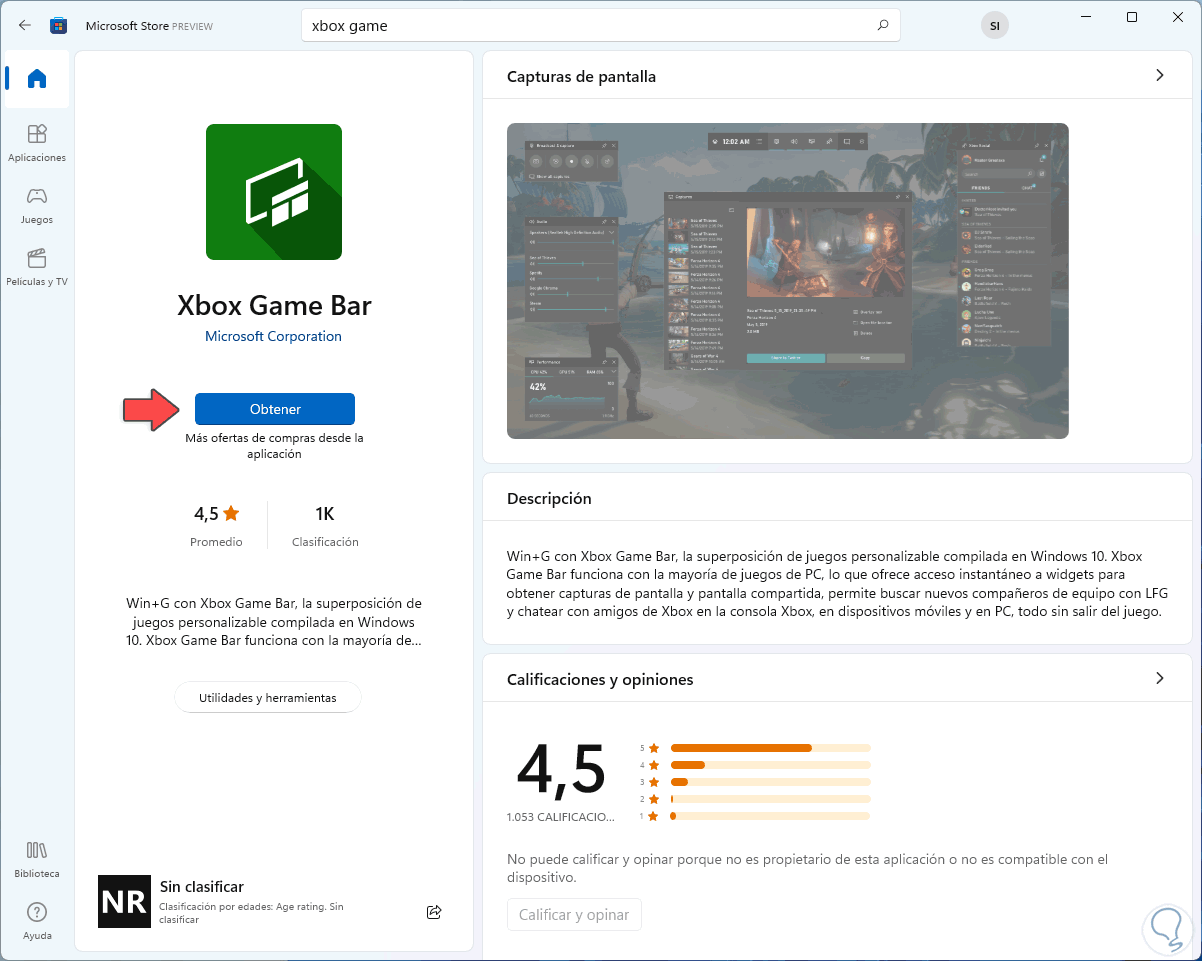Screen dimensions: 1202x961
Task: Click the Más ofertas de compras text
Action: [274, 445]
